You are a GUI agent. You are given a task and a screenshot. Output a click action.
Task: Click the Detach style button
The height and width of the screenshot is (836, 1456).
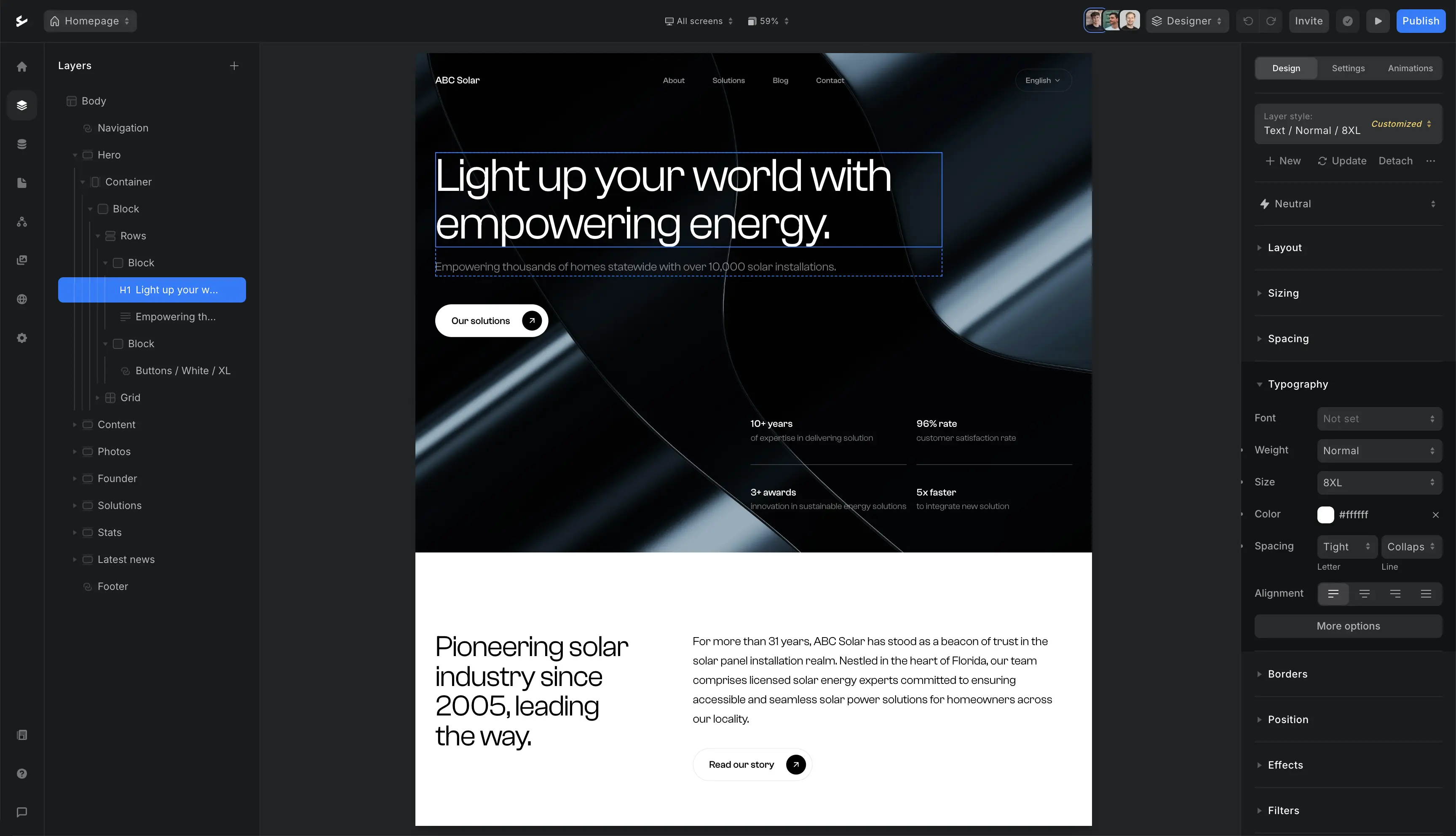(1395, 161)
